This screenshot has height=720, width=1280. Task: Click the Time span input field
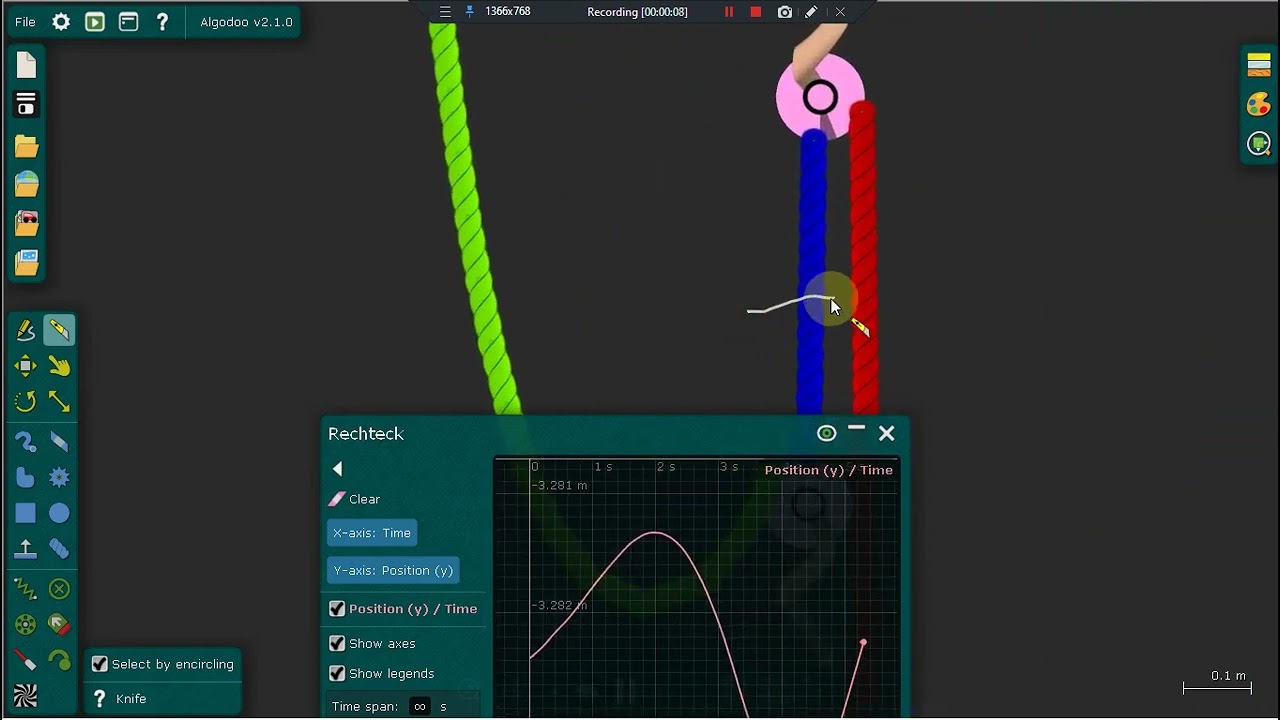click(x=420, y=706)
